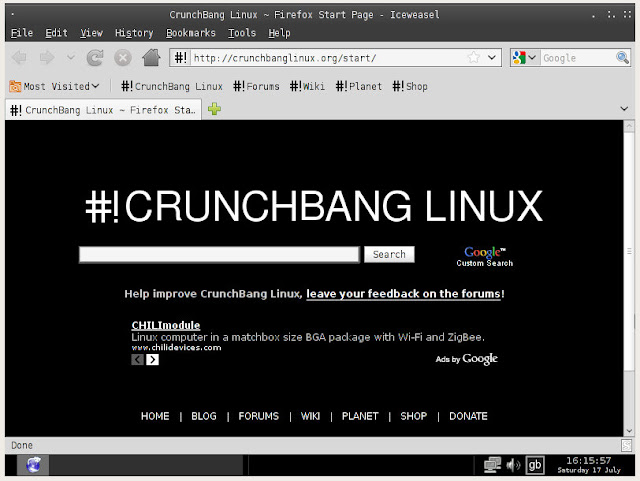Go to SHOP in the page footer
The image size is (640, 481).
coord(413,416)
